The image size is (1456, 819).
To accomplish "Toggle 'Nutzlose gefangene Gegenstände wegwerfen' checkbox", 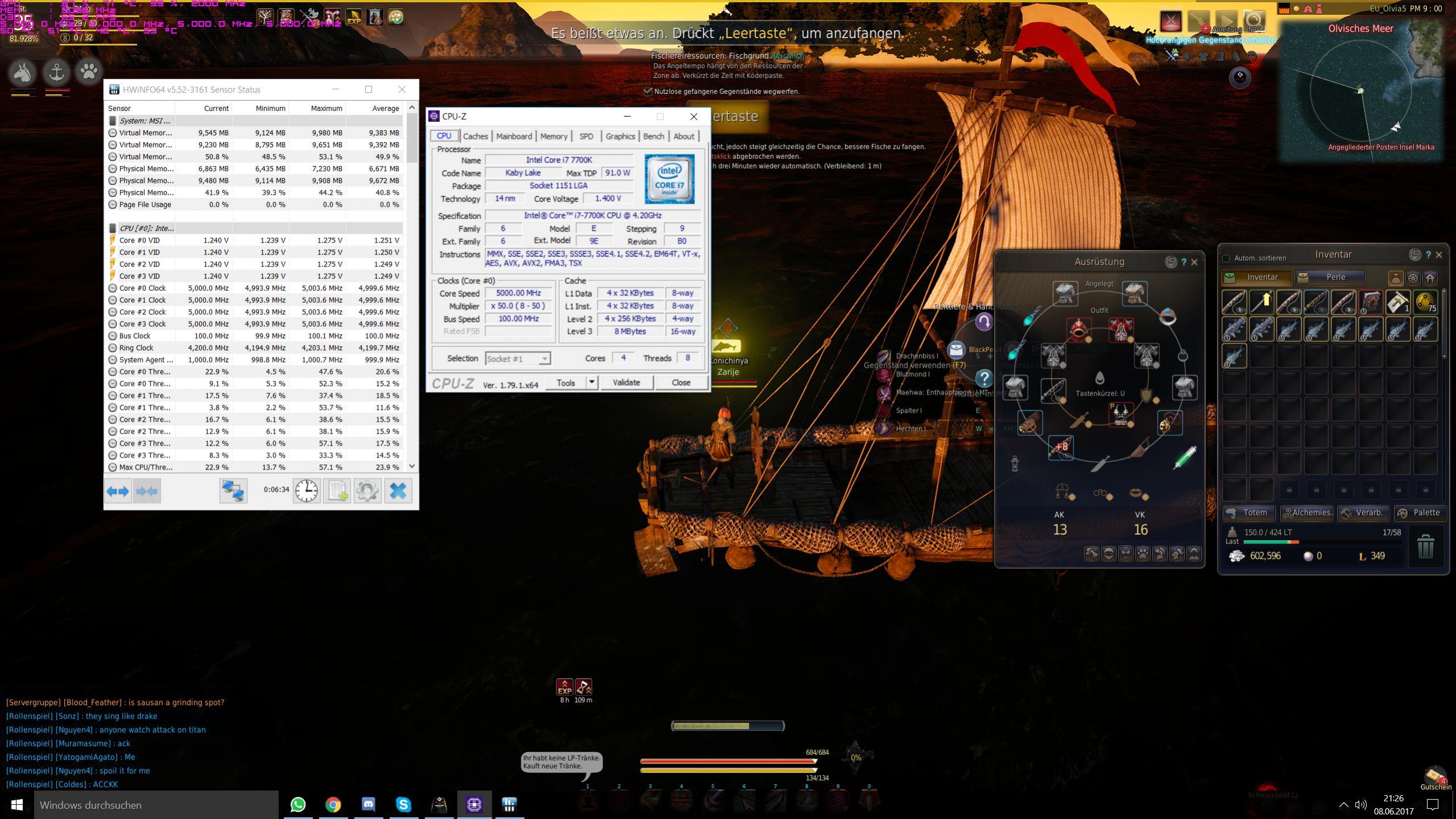I will [647, 92].
